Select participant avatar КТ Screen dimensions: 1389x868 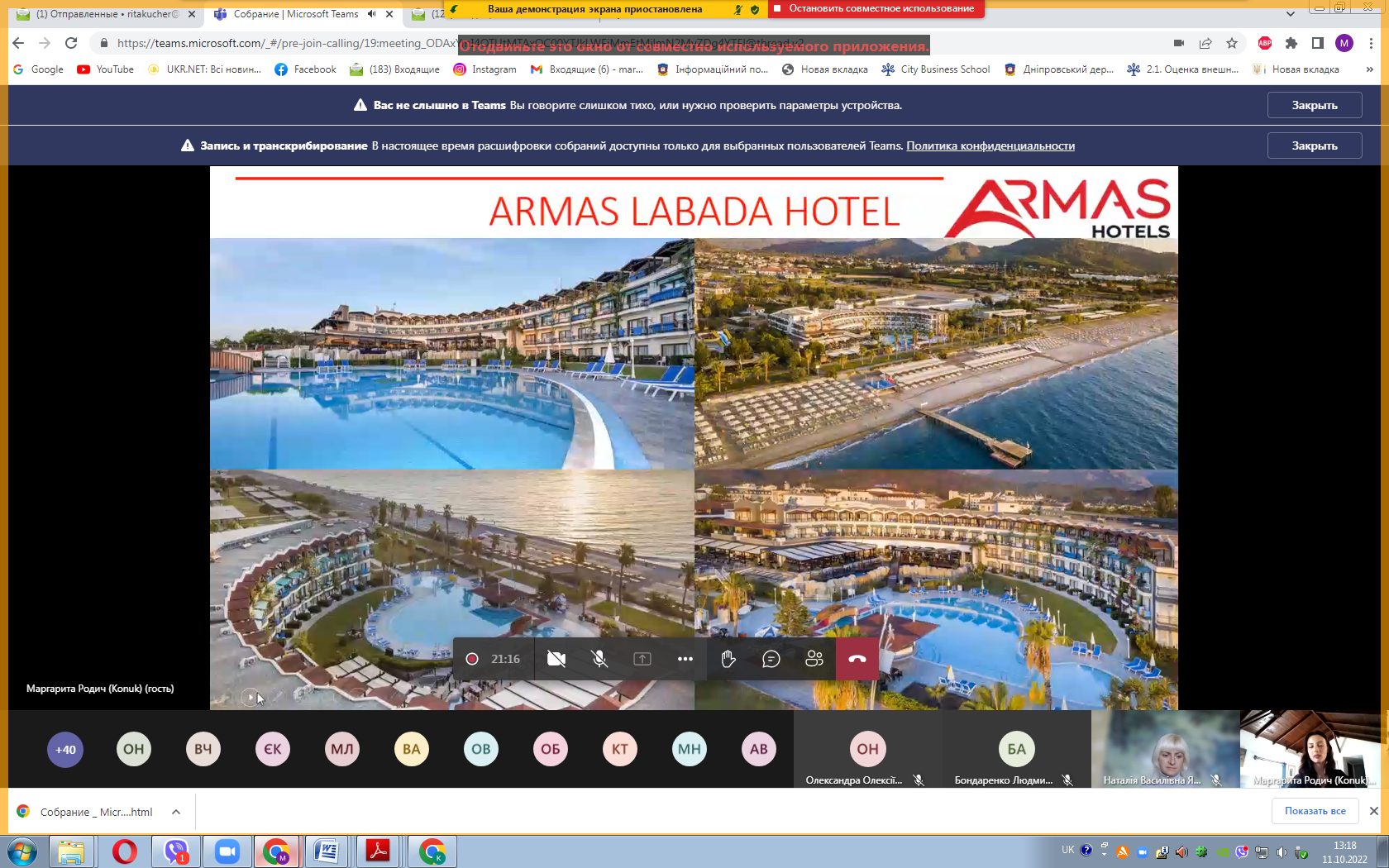point(620,750)
